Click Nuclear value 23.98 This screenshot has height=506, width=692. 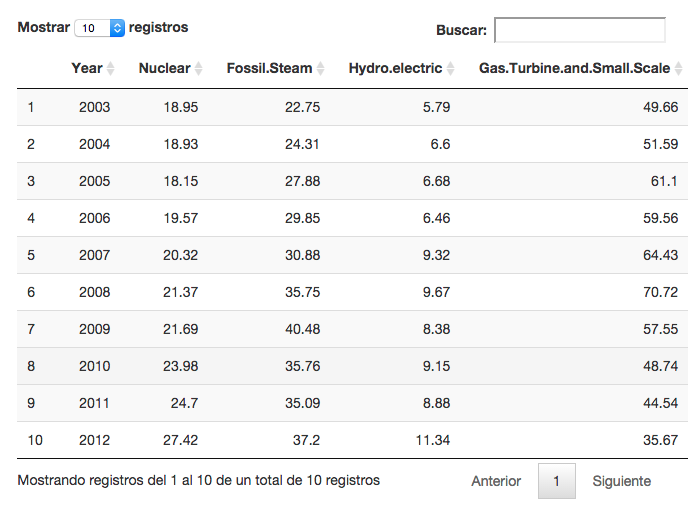181,367
